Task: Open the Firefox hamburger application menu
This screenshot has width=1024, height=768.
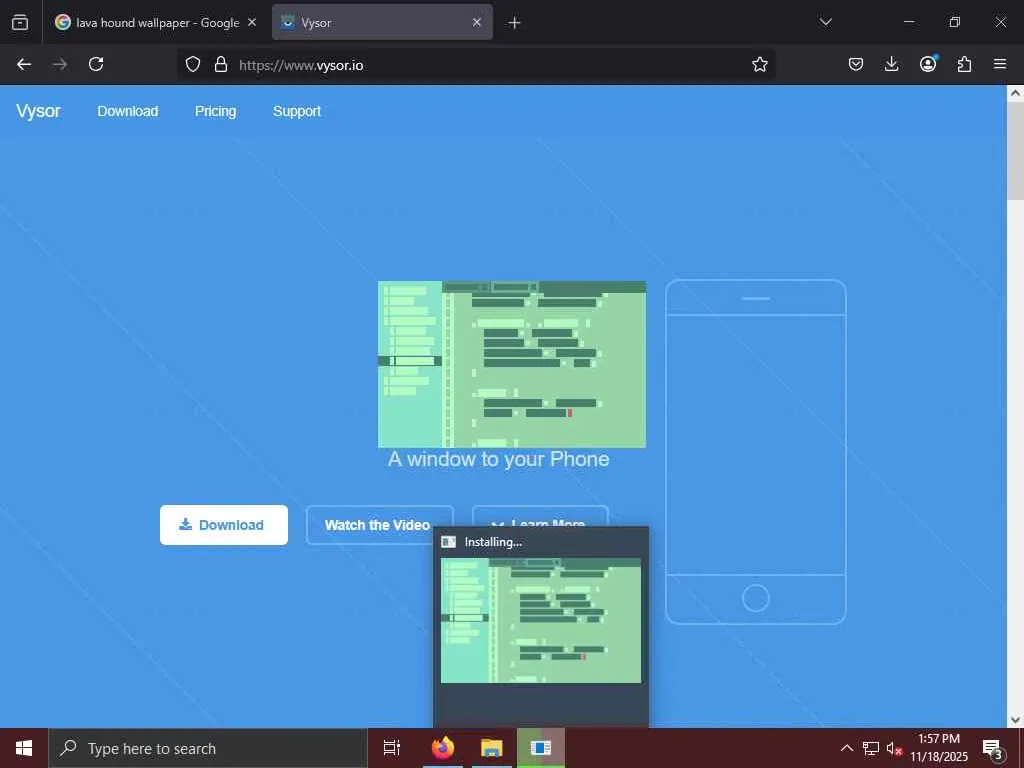Action: [x=1000, y=64]
